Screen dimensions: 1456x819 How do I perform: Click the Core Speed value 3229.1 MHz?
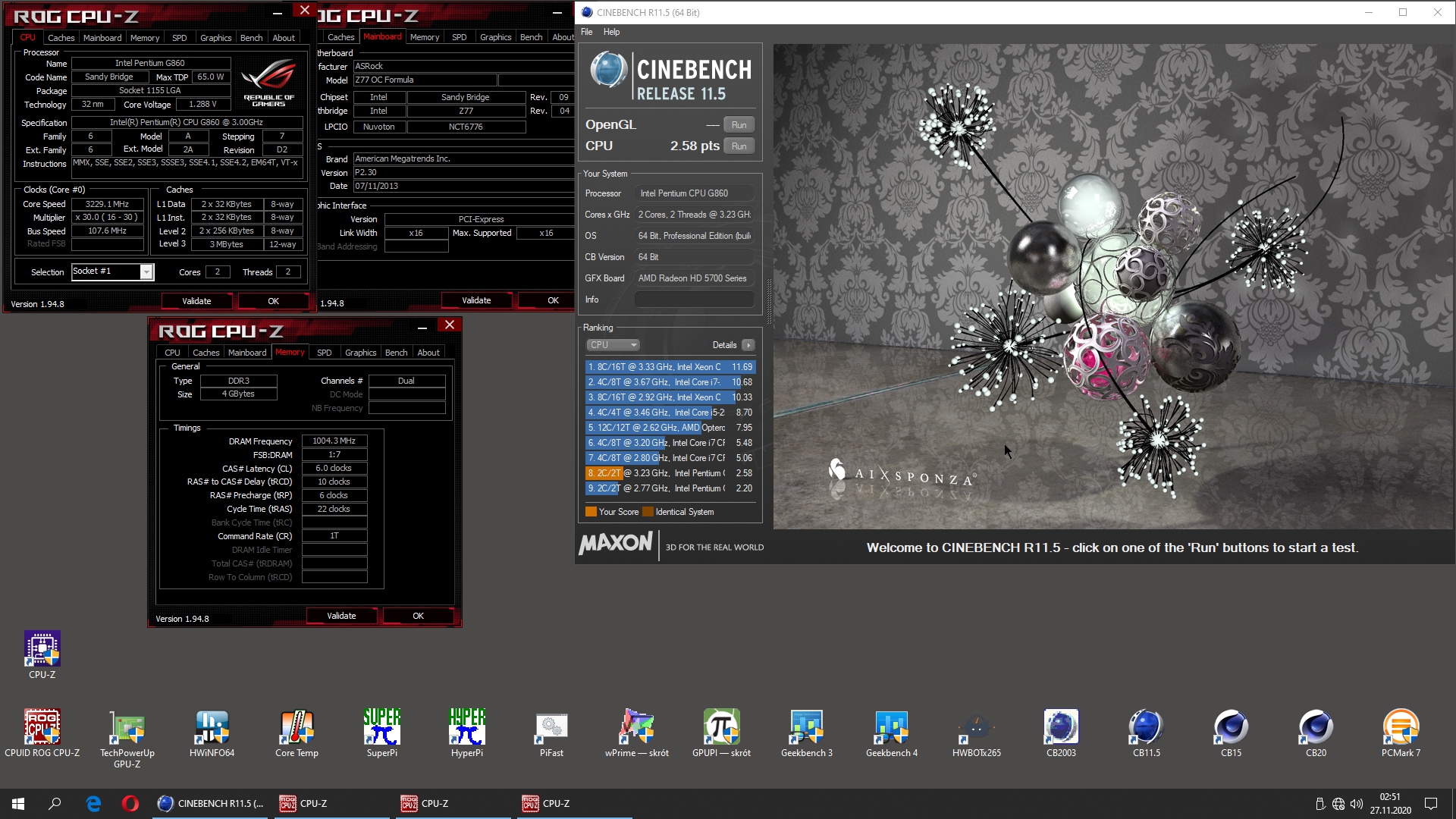pos(107,204)
